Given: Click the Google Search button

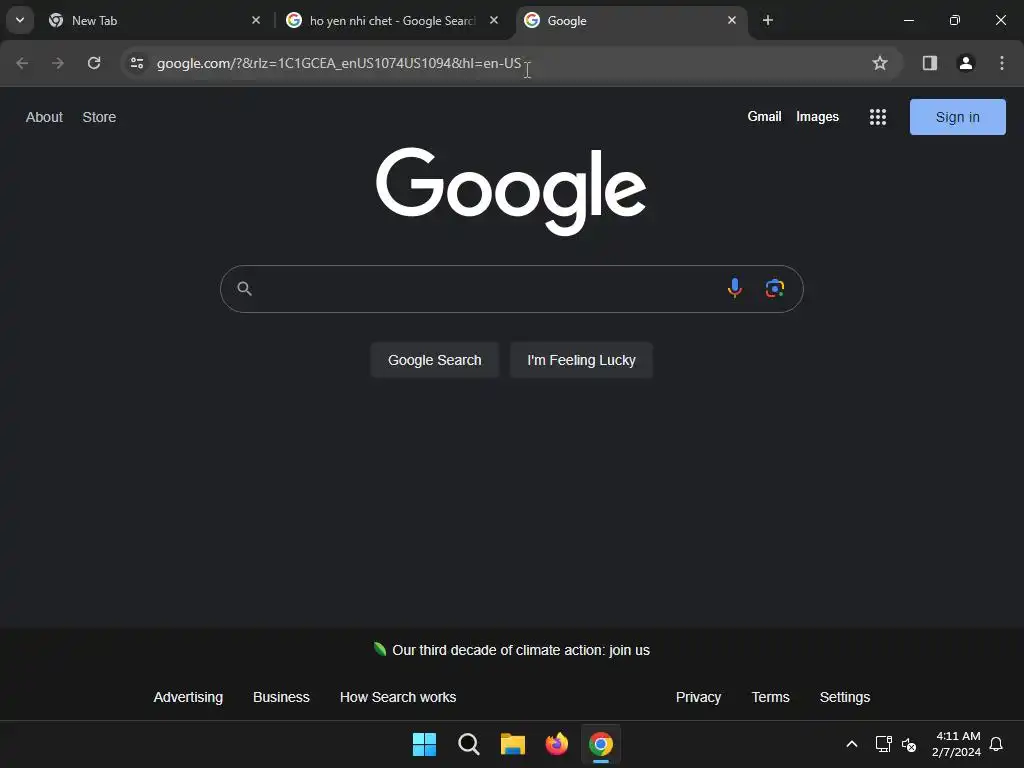Looking at the screenshot, I should point(434,360).
